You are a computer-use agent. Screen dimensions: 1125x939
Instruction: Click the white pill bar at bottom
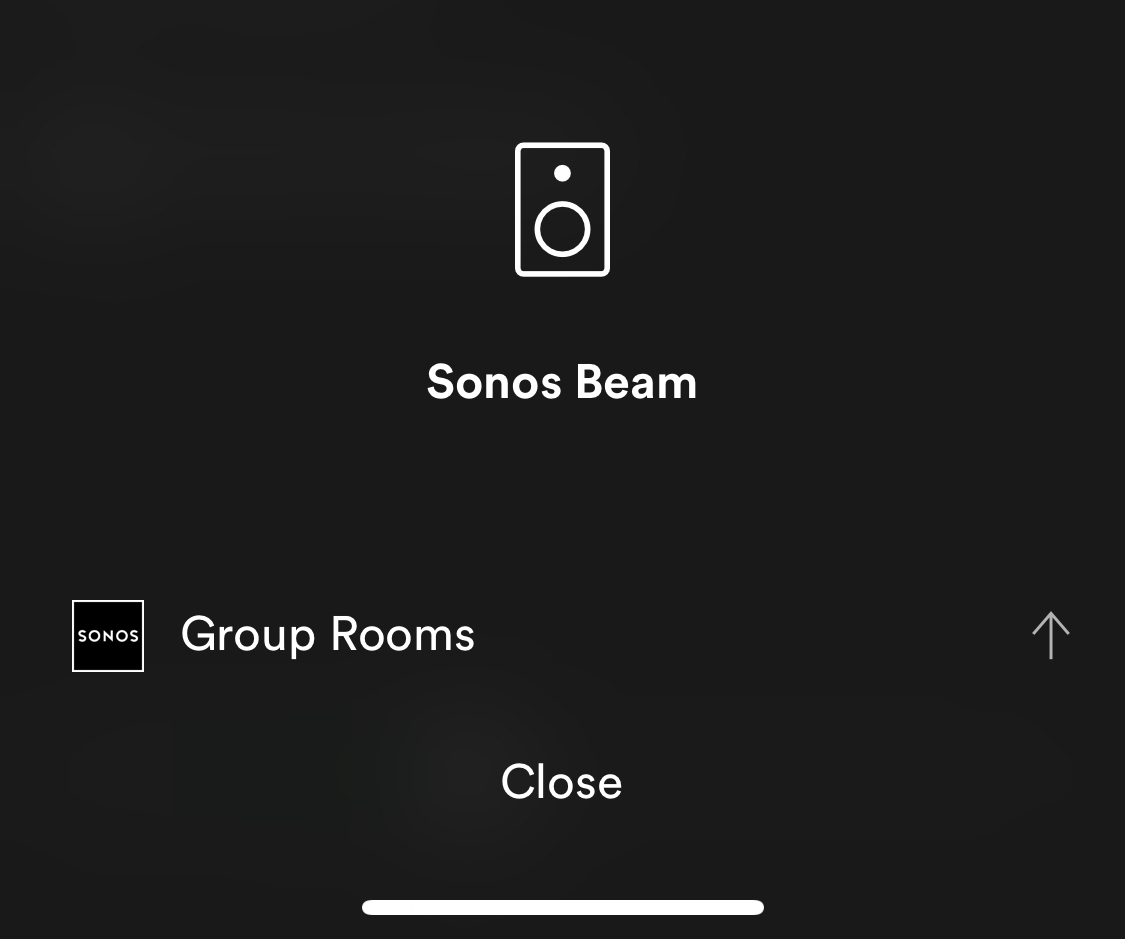click(x=562, y=907)
